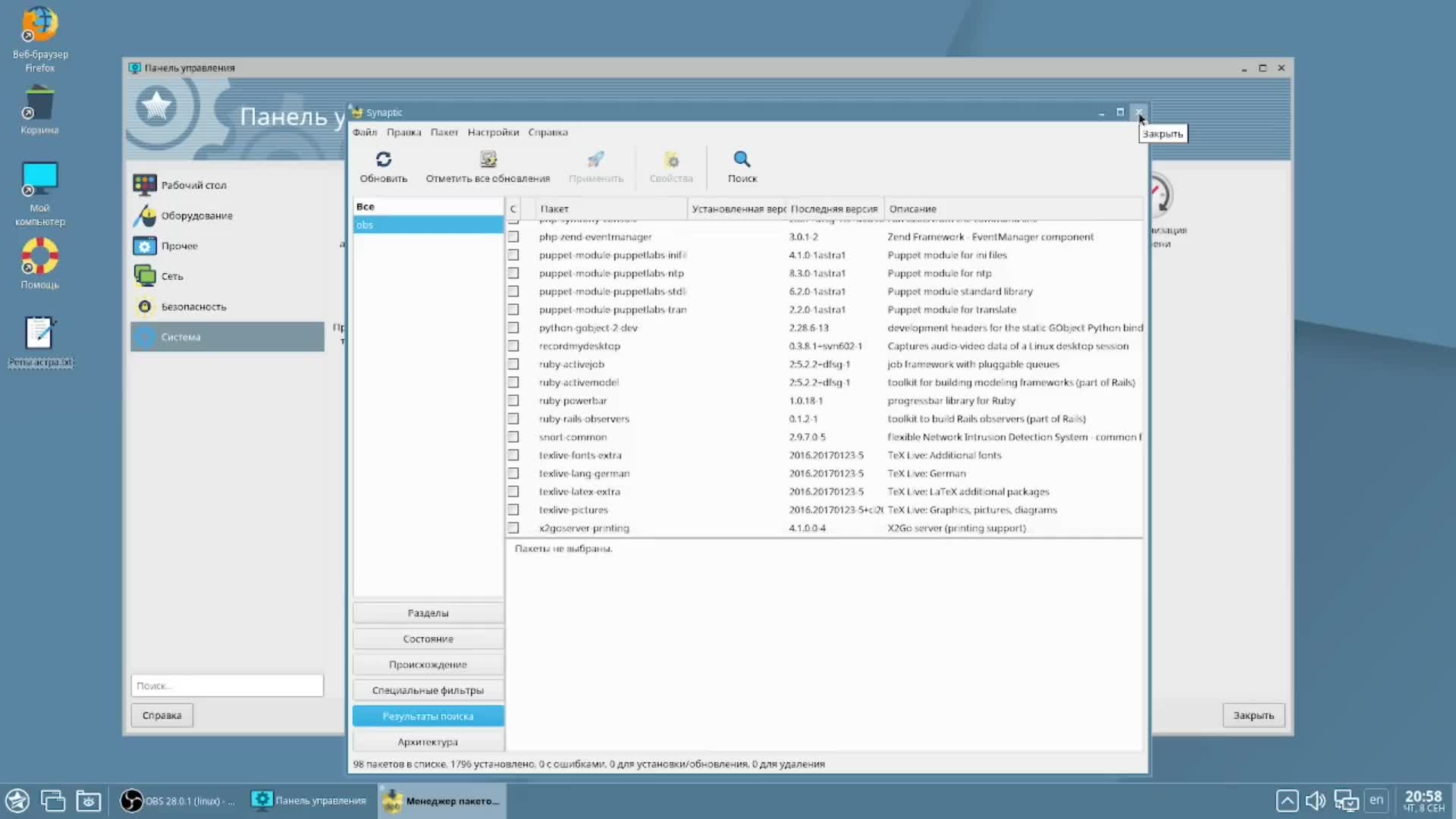Toggle the checkbox for x2goserver-printing
The height and width of the screenshot is (819, 1456).
[x=513, y=528]
